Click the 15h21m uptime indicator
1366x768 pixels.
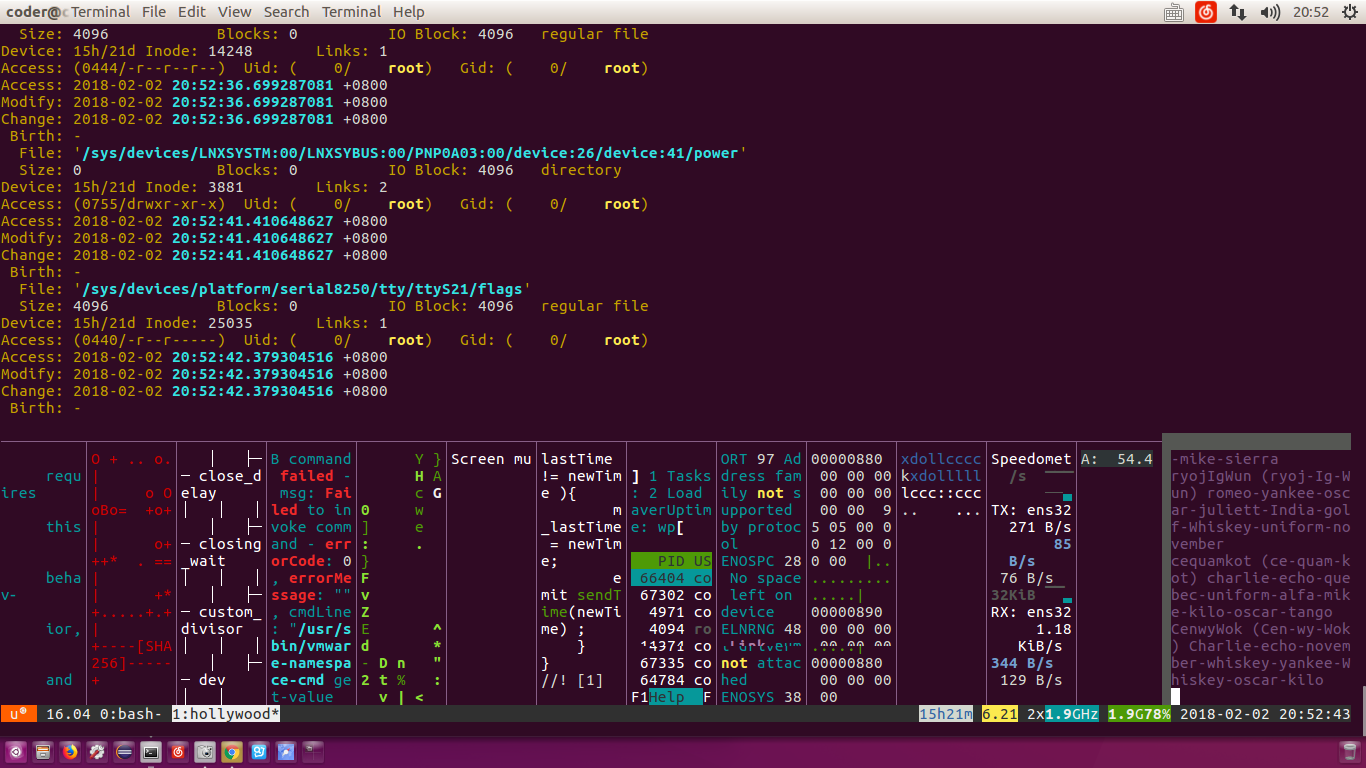click(945, 714)
